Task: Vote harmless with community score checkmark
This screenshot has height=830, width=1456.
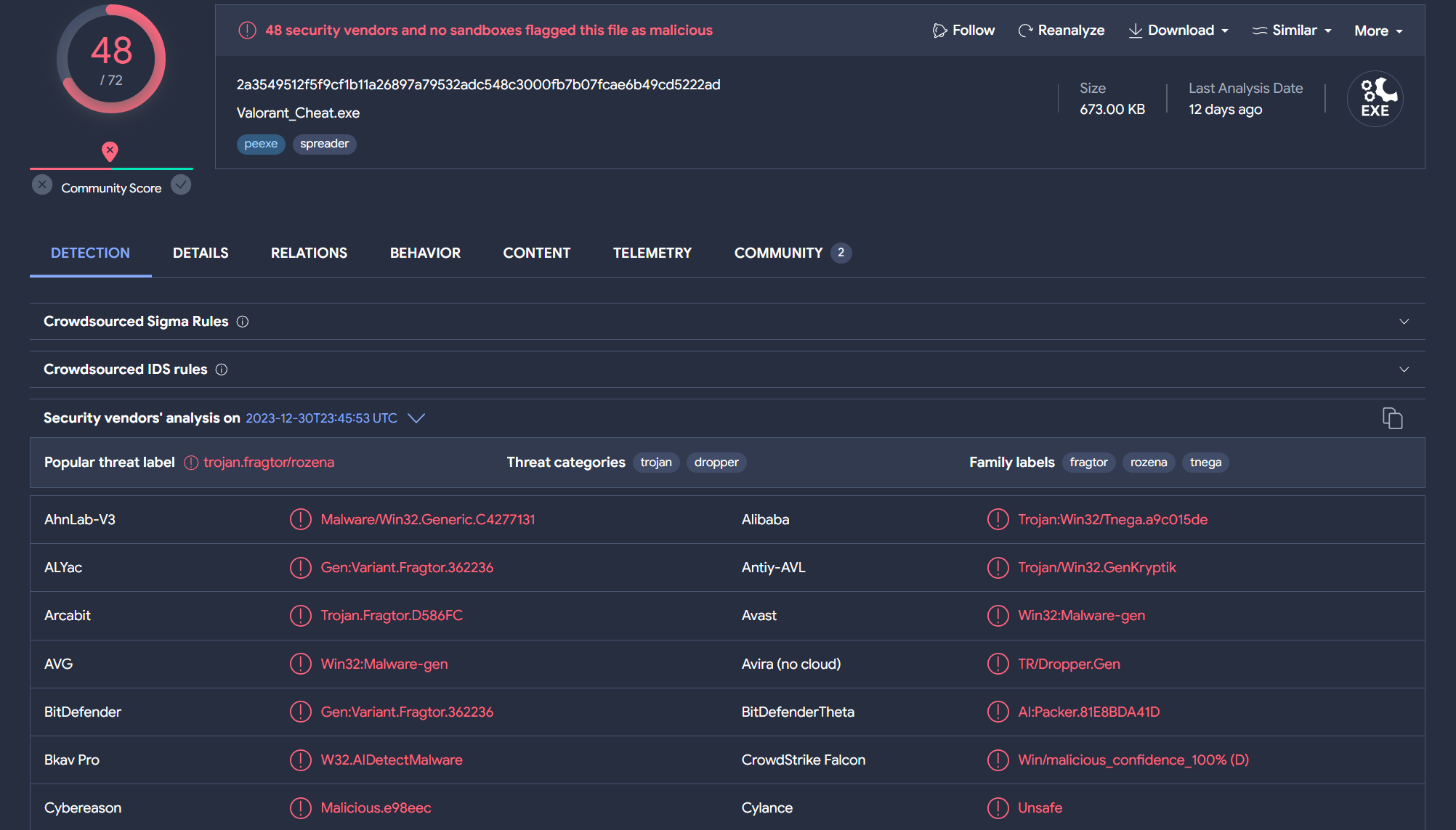Action: [181, 185]
